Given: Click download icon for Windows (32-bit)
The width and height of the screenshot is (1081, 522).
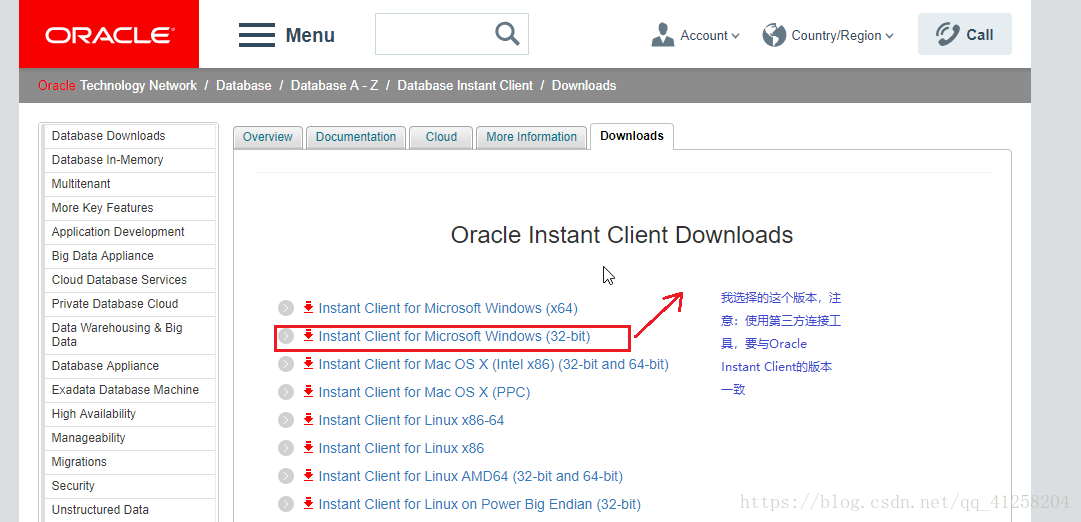Looking at the screenshot, I should pos(308,336).
